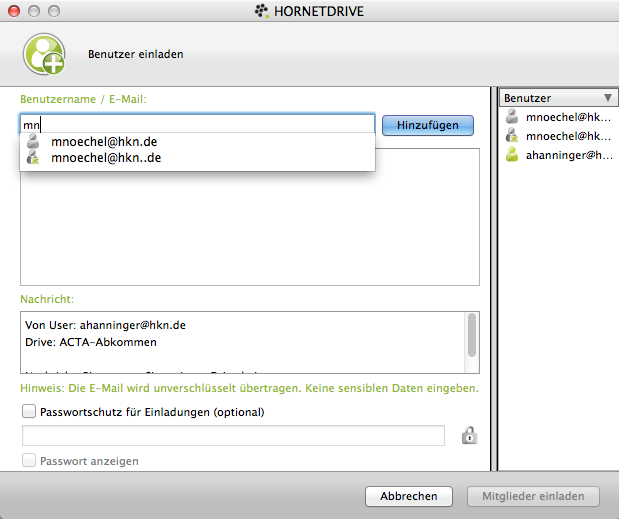Click the green invite-user icon in the header
Image resolution: width=619 pixels, height=519 pixels.
coord(43,54)
